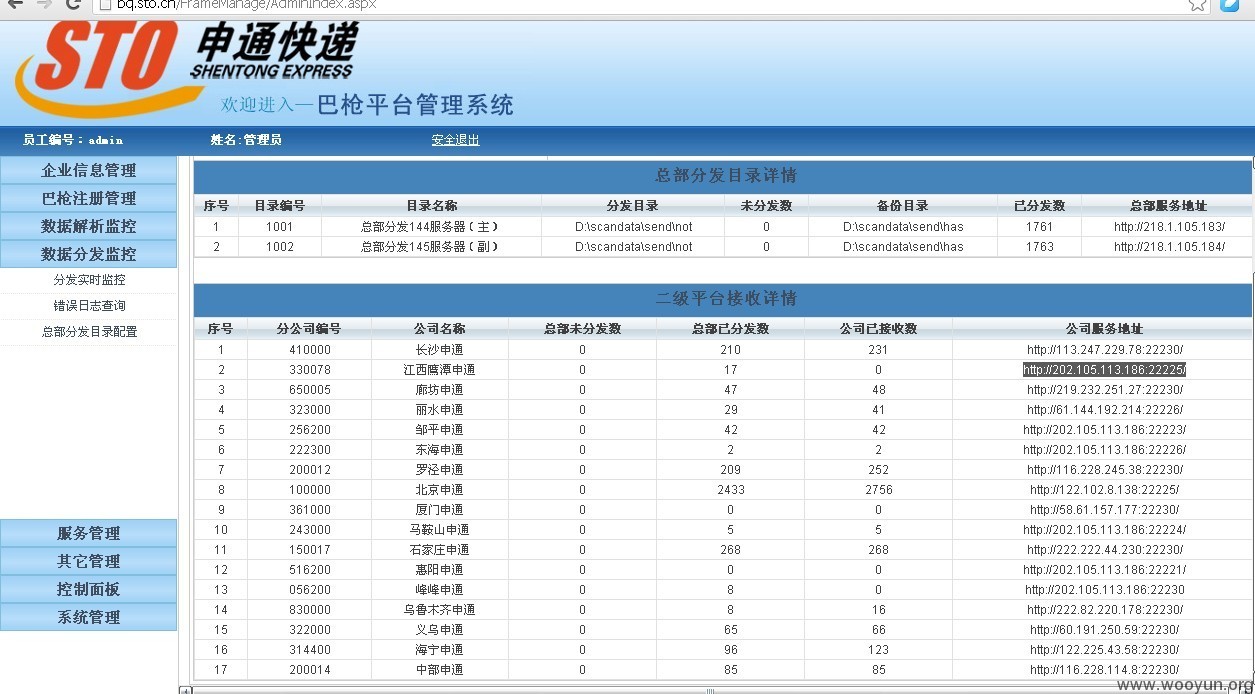1255x694 pixels.
Task: Click 目录编号 column header
Action: click(x=280, y=206)
